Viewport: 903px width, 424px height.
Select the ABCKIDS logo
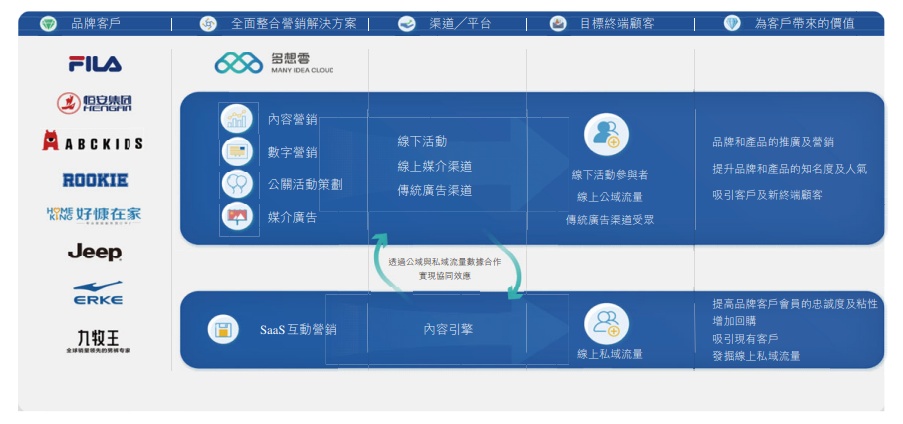click(x=92, y=142)
